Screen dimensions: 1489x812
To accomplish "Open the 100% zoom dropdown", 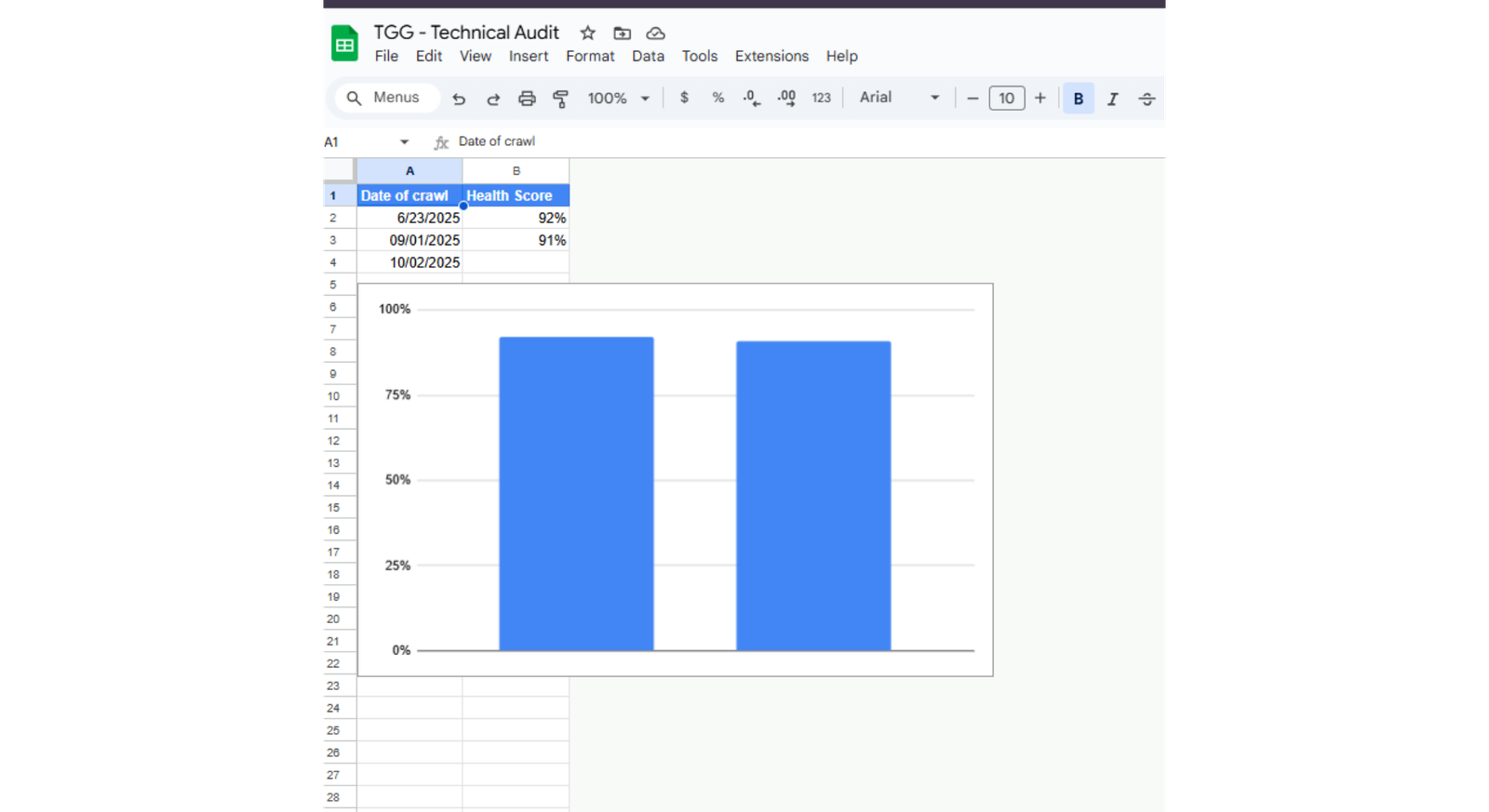I will click(618, 99).
